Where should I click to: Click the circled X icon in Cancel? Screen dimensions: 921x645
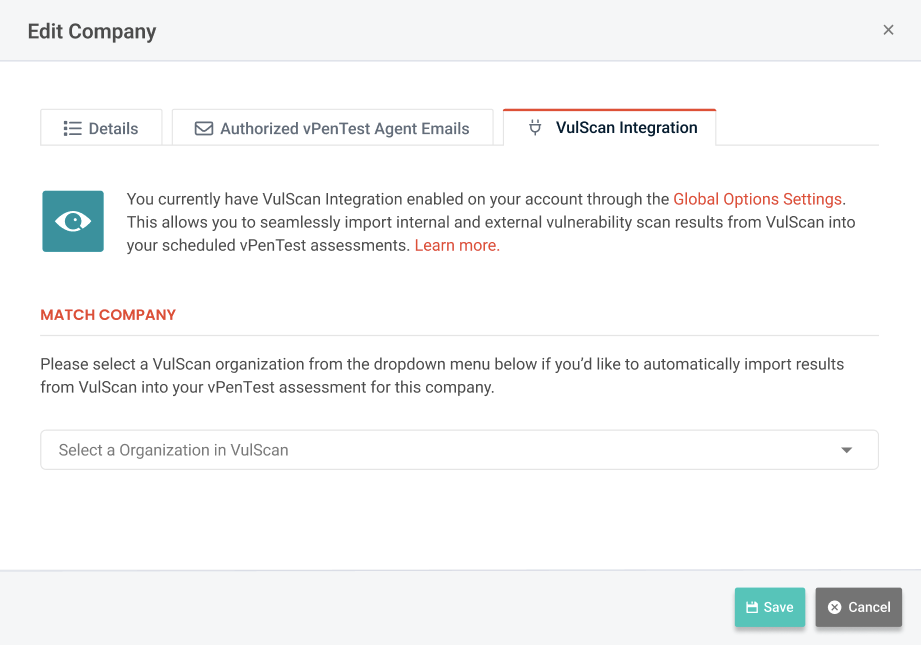835,607
